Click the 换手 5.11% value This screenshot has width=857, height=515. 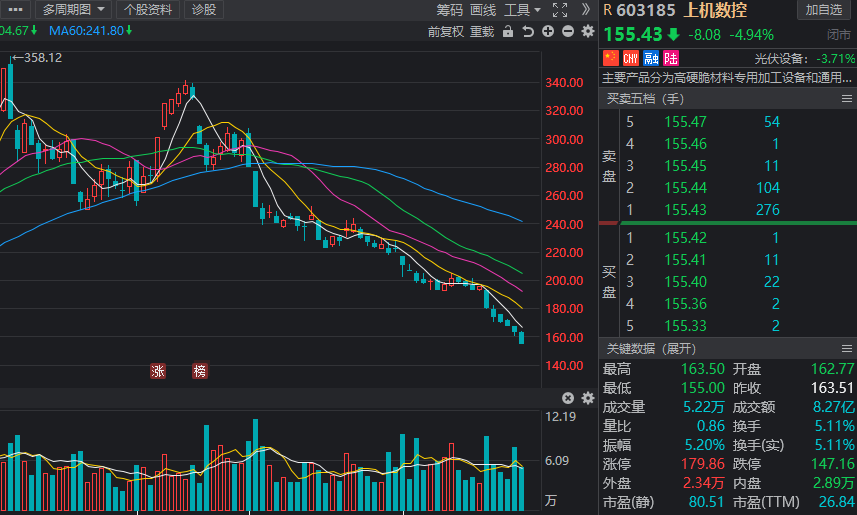[x=835, y=426]
